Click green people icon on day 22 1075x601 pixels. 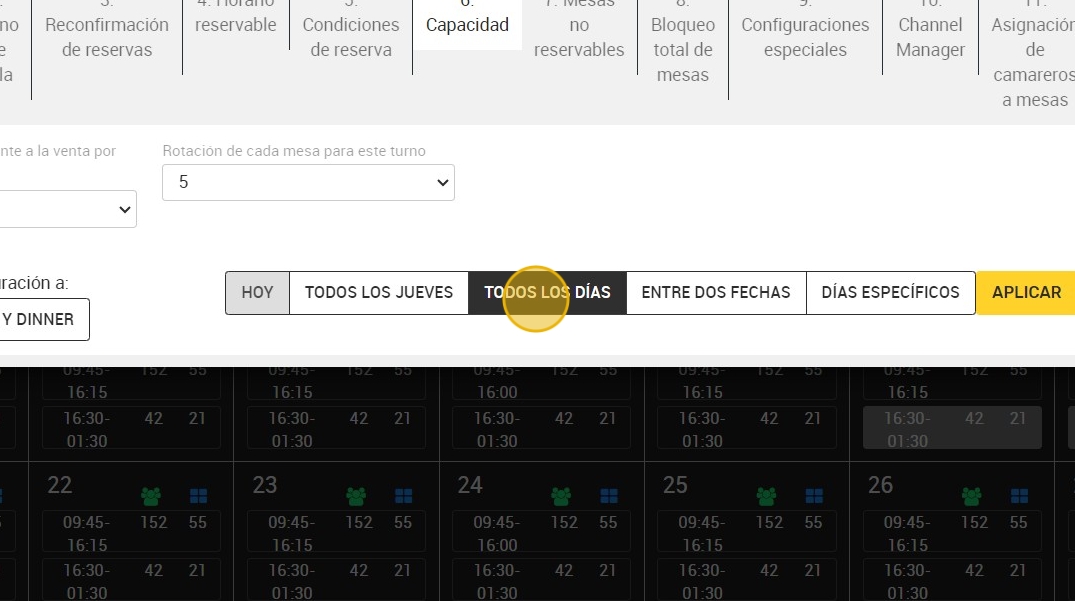(151, 495)
